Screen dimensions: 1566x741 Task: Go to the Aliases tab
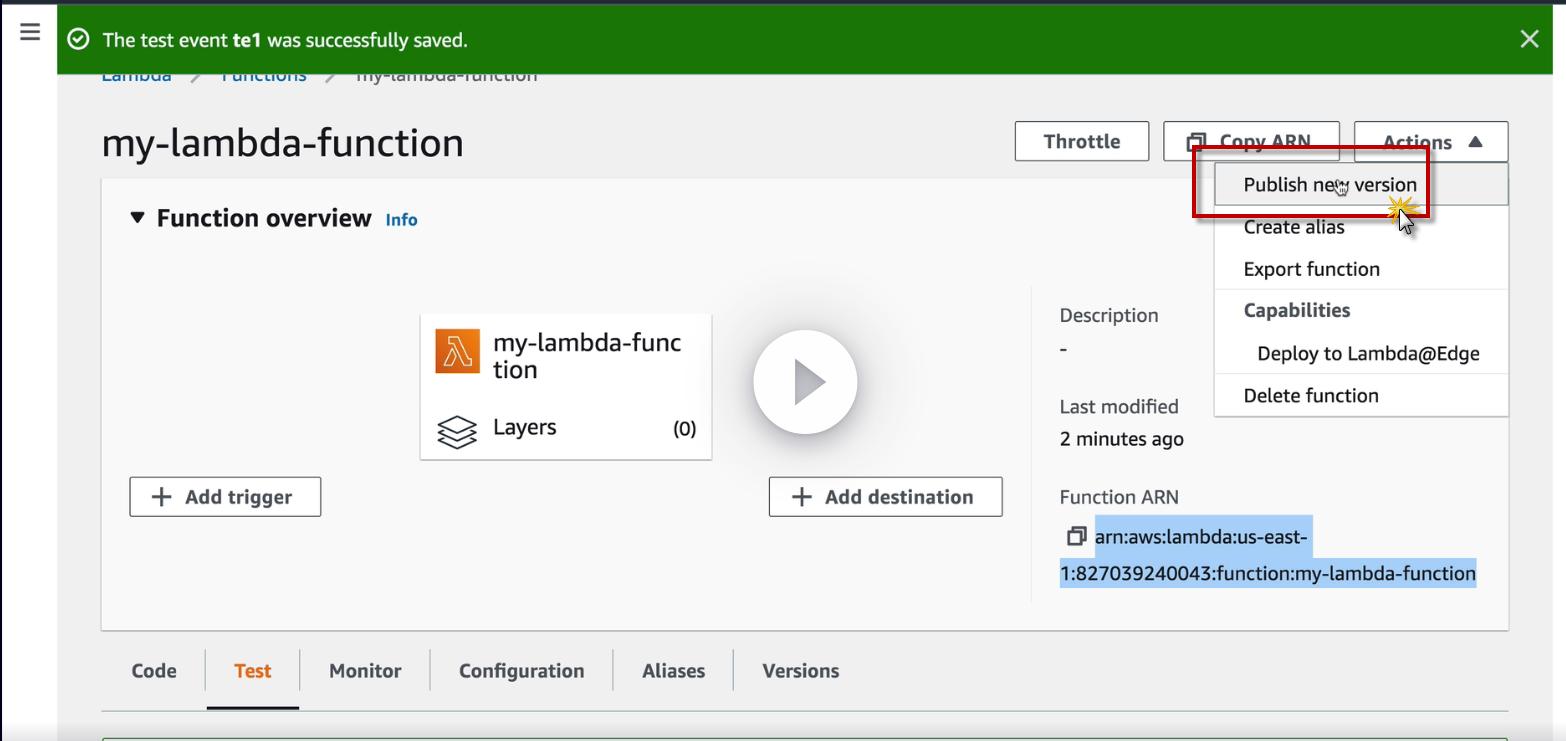tap(673, 671)
